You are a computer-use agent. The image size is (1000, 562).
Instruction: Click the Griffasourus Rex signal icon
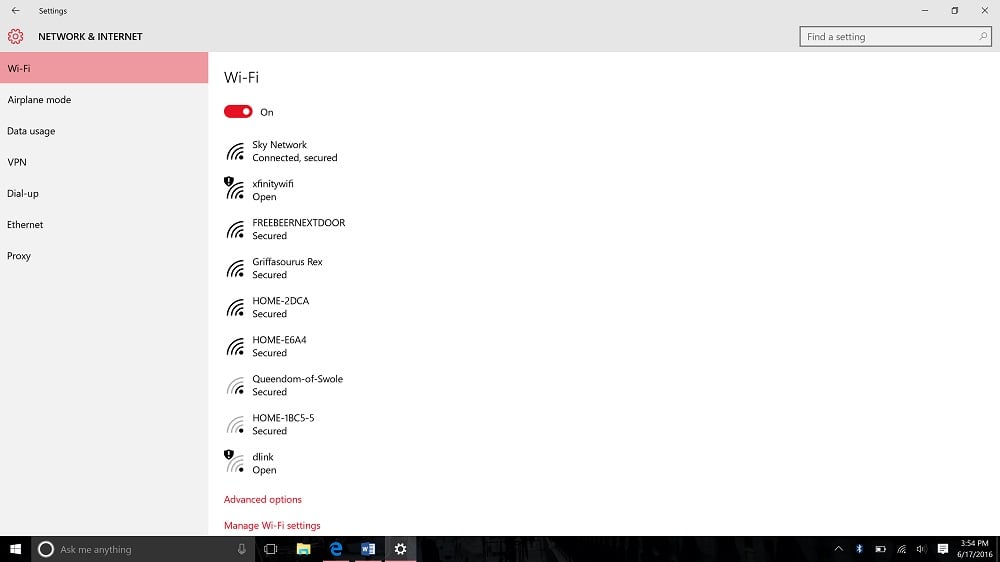click(x=235, y=269)
